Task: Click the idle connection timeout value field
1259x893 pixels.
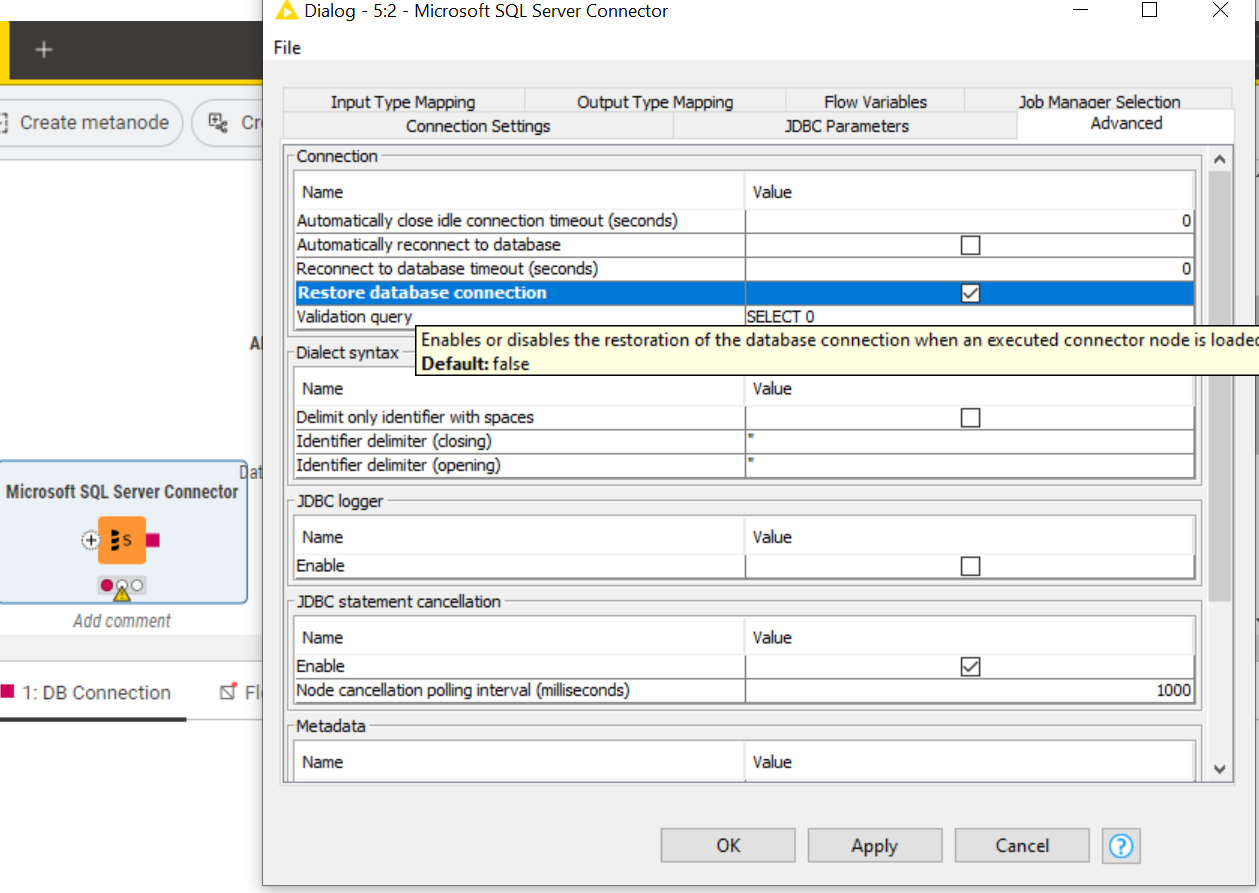Action: coord(969,221)
